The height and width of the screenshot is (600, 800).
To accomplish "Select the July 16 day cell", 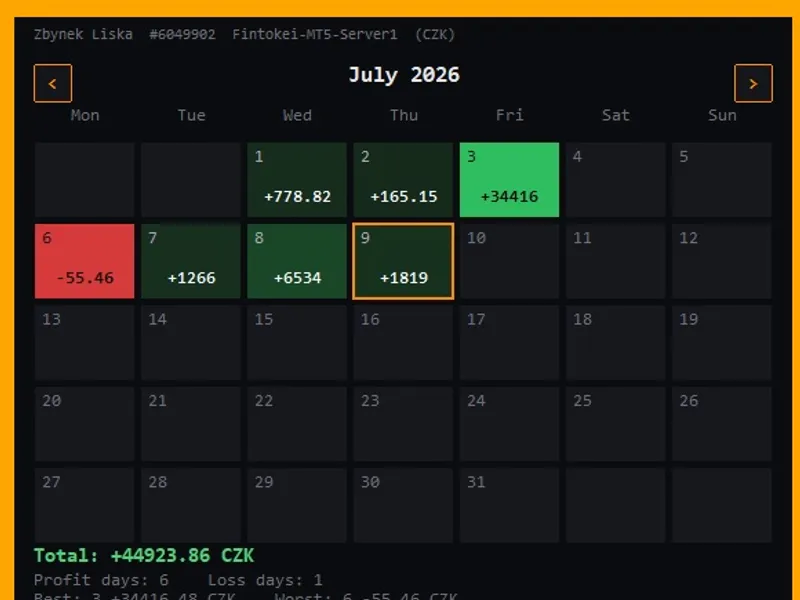I will (x=403, y=343).
